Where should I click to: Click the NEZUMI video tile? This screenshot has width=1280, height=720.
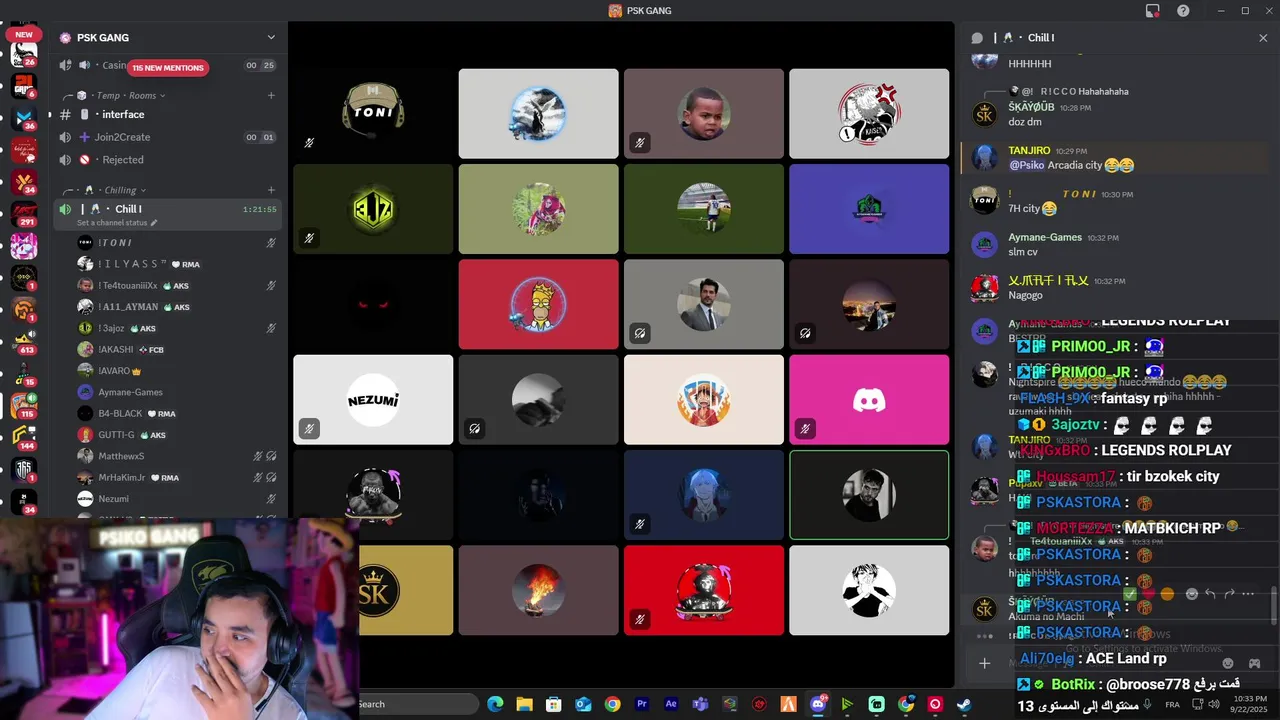click(x=373, y=400)
